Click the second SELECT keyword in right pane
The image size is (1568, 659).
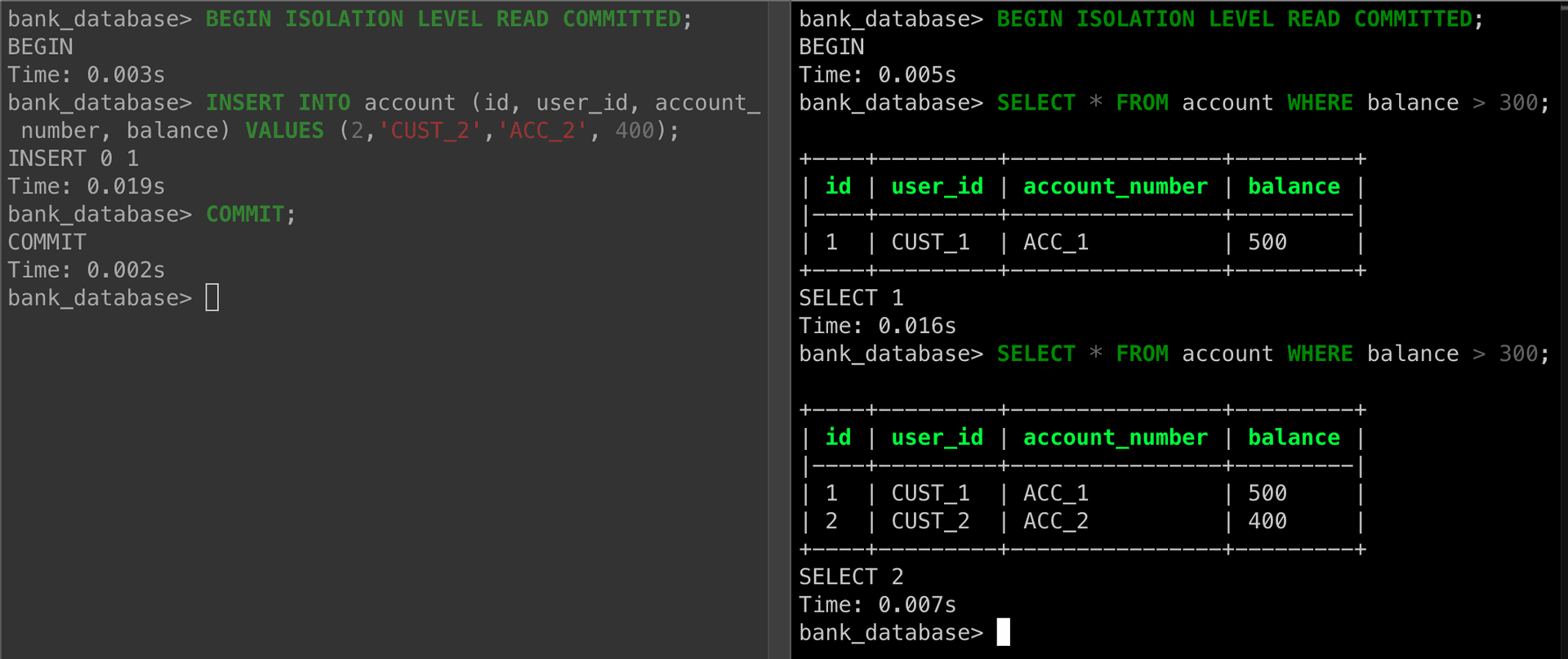tap(1036, 354)
